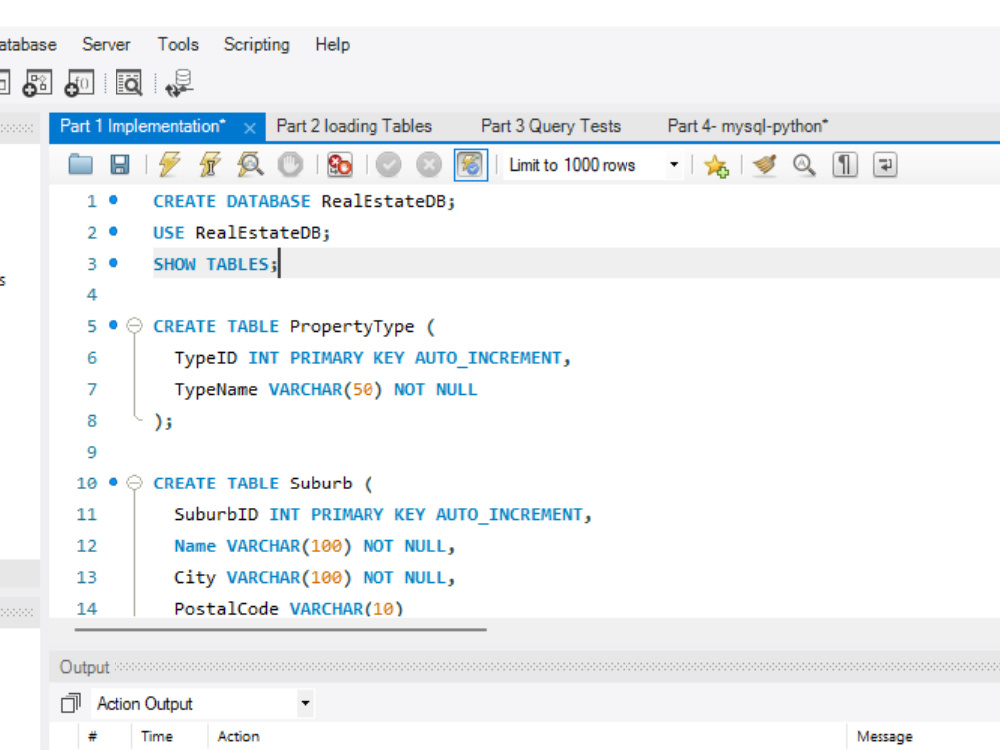Viewport: 1000px width, 750px height.
Task: Click the statement marker dot on line 1
Action: coord(114,200)
